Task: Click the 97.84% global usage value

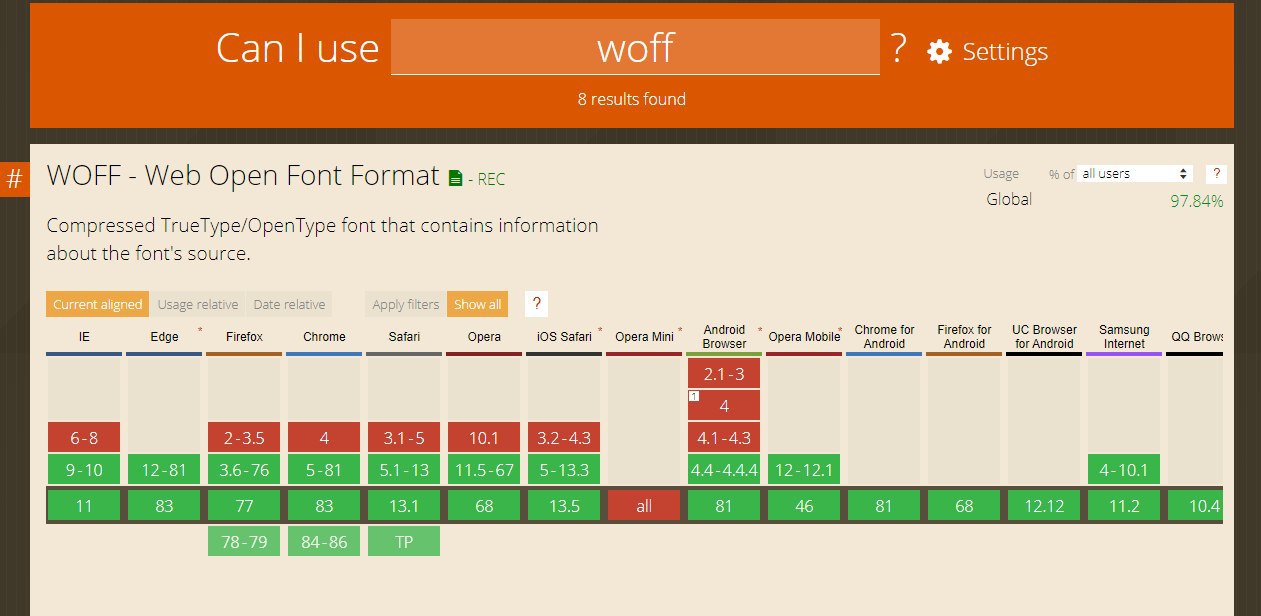Action: [x=1197, y=201]
